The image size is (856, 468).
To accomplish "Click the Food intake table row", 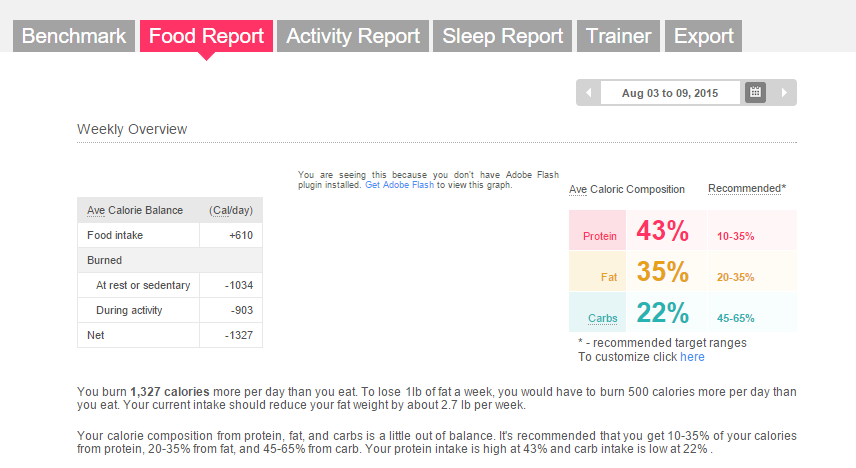I will (169, 235).
